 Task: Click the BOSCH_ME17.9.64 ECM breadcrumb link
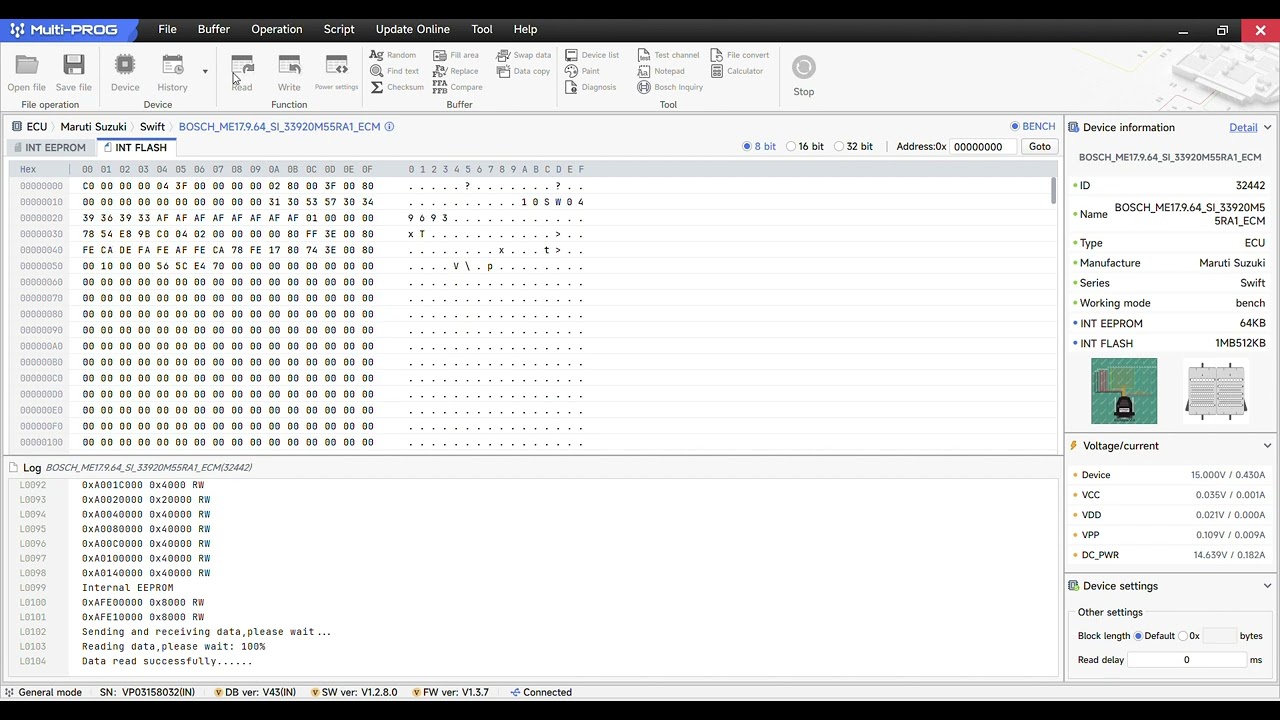click(279, 127)
